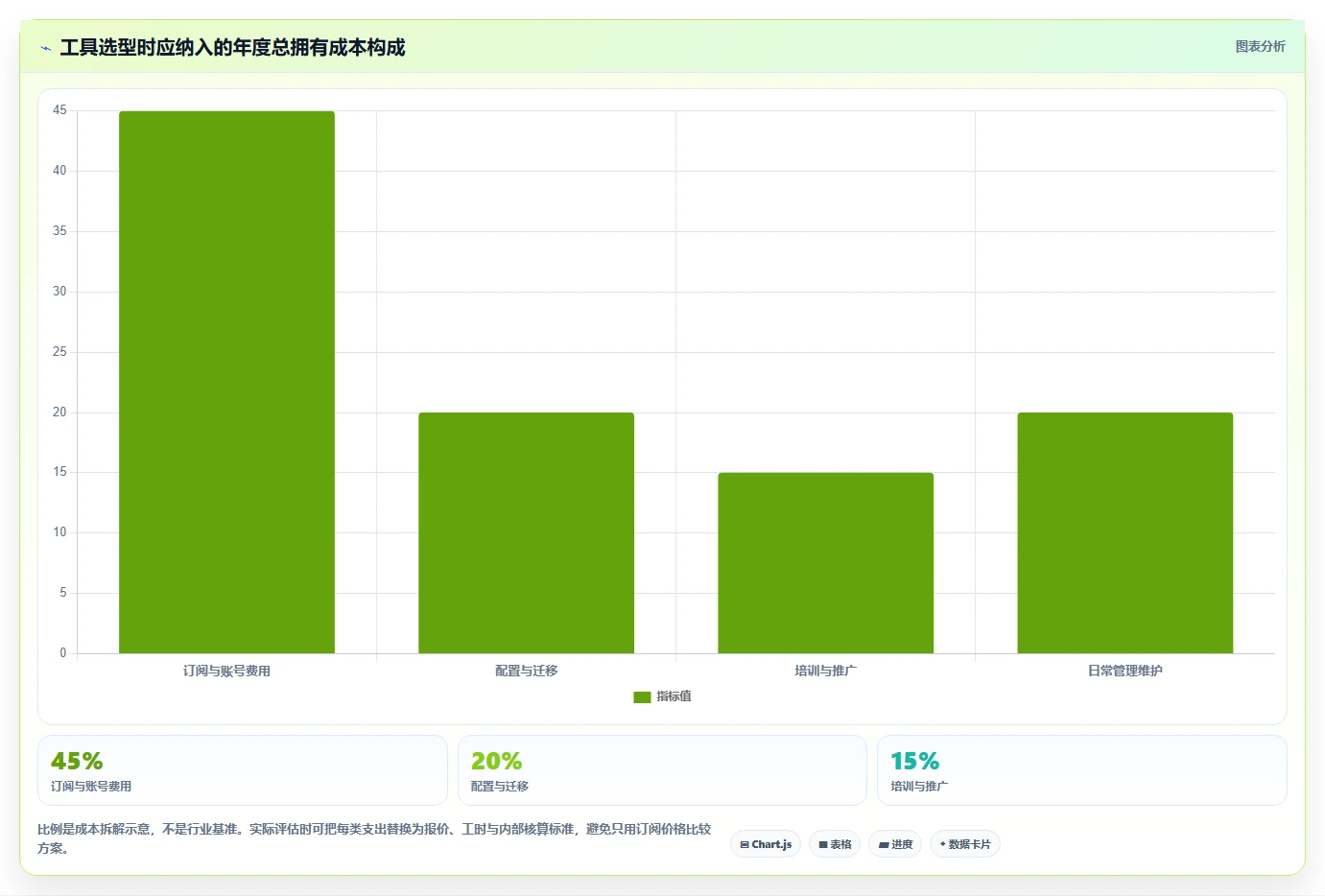Select the 日常管理维护 bar in chart
Viewport: 1325px width, 896px height.
pos(1124,532)
